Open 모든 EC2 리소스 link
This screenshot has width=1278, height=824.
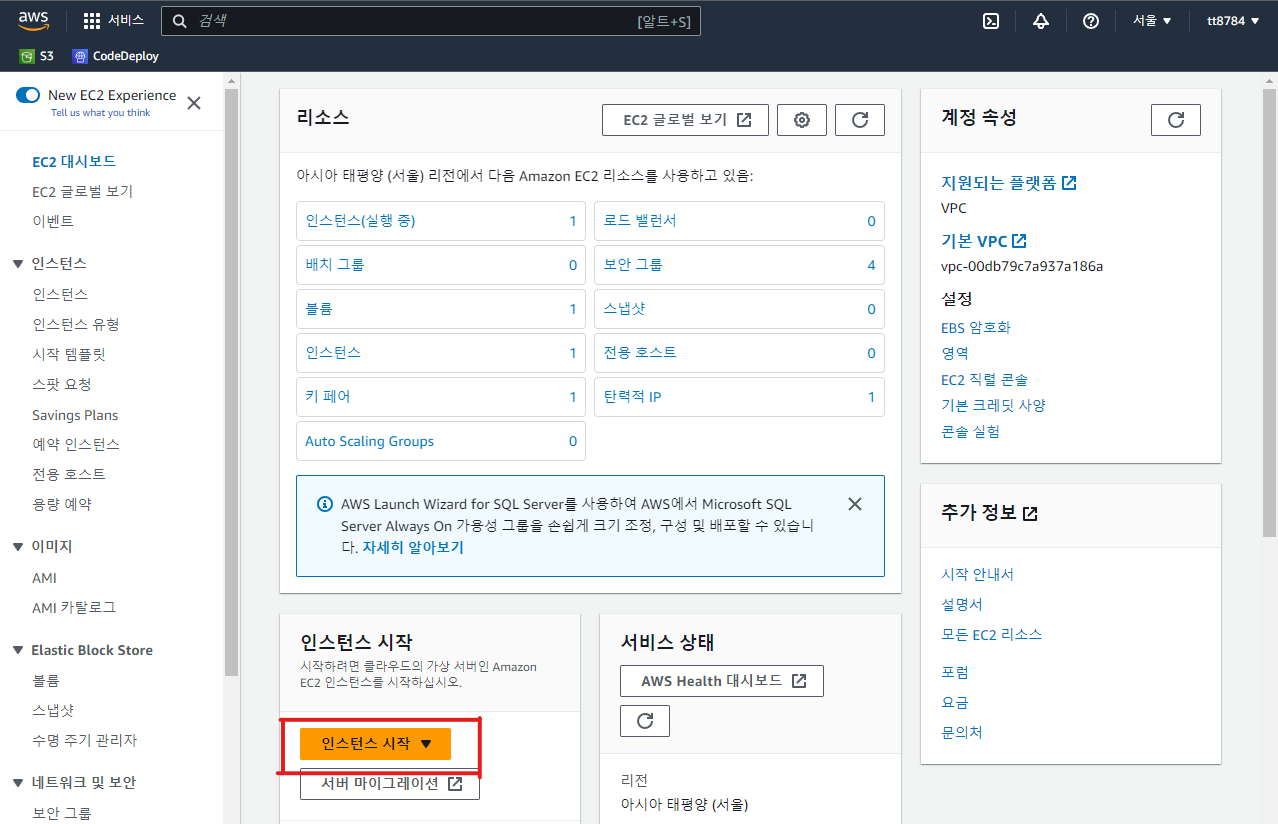pyautogui.click(x=991, y=635)
